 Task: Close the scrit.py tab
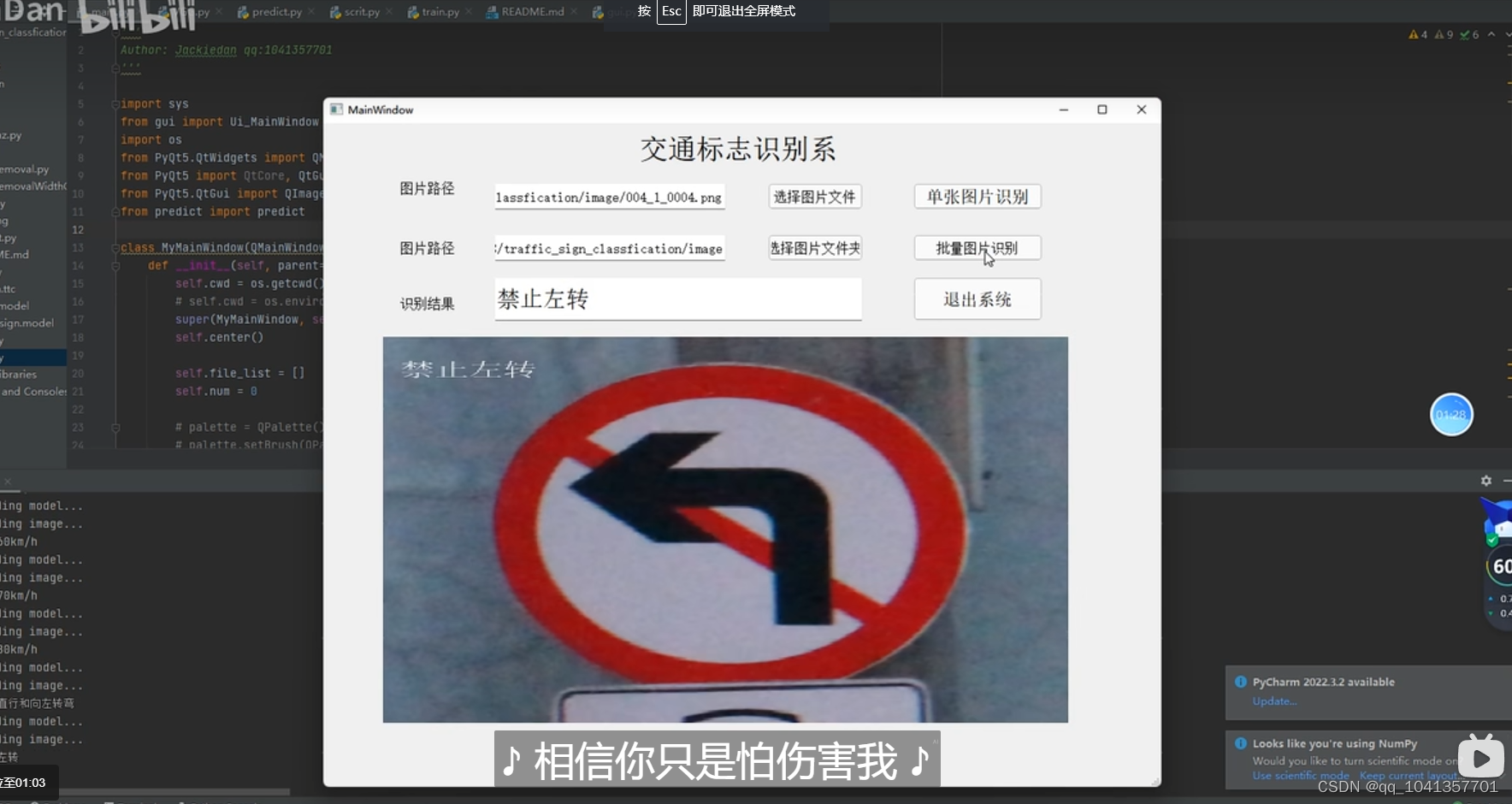click(x=389, y=12)
